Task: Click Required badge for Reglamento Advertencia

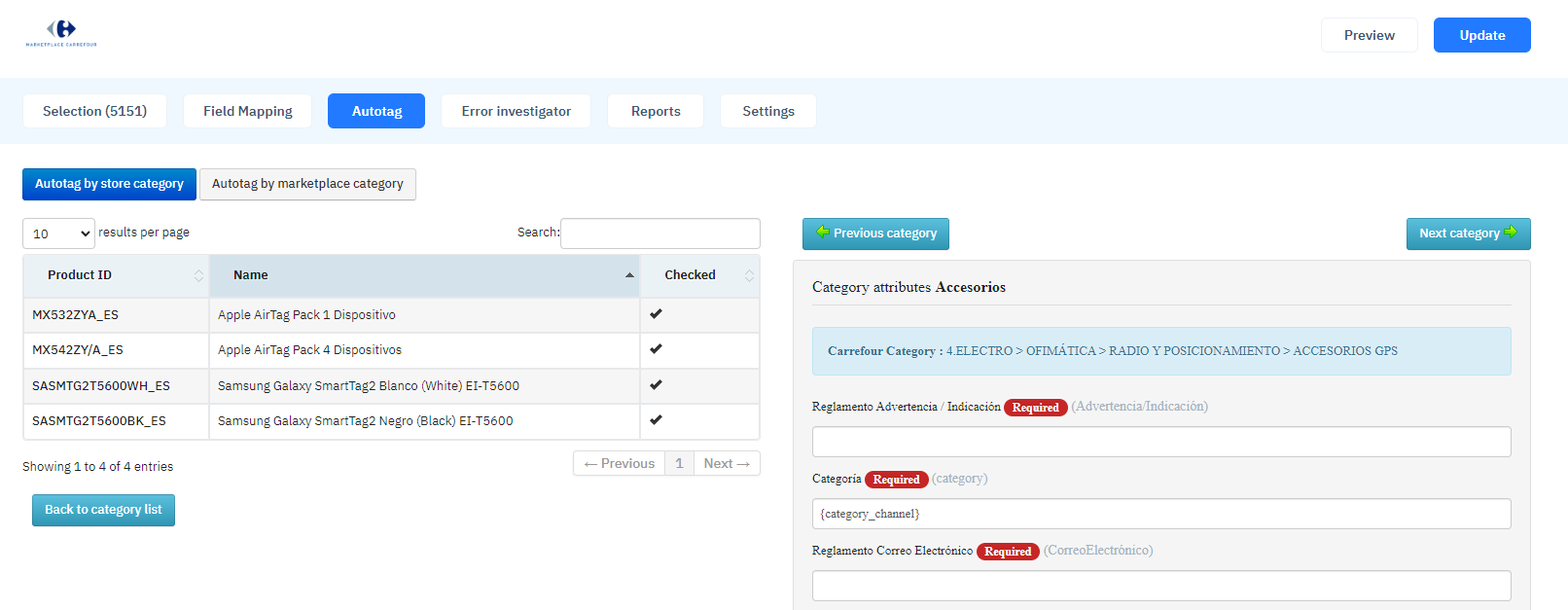Action: coord(1035,408)
